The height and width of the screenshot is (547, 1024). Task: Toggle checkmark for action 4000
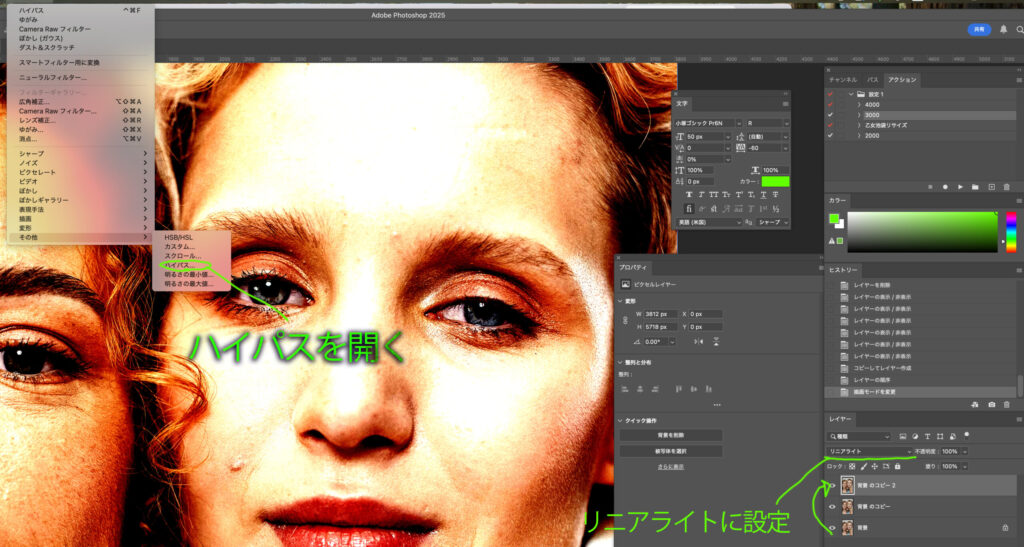[830, 104]
